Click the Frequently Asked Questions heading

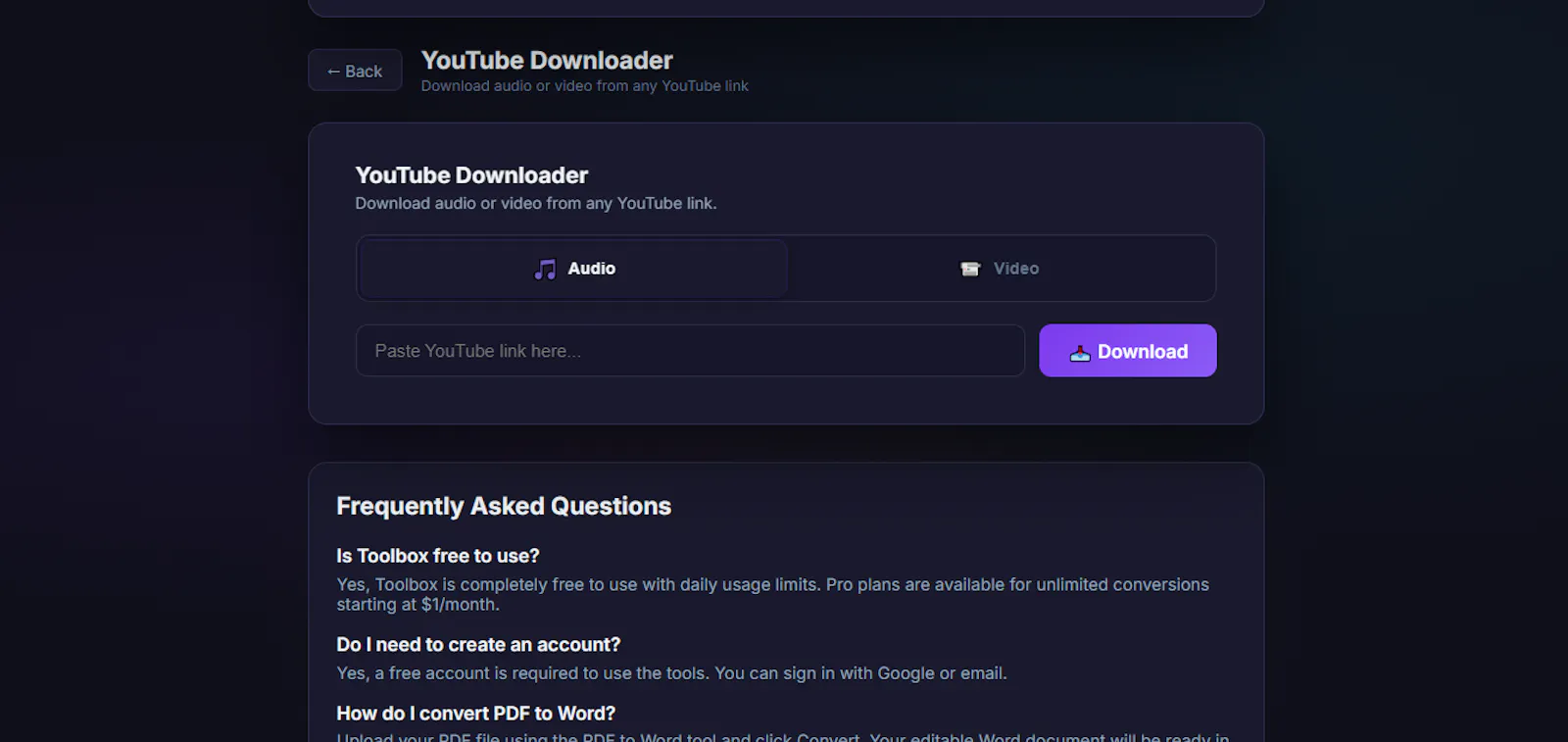504,506
